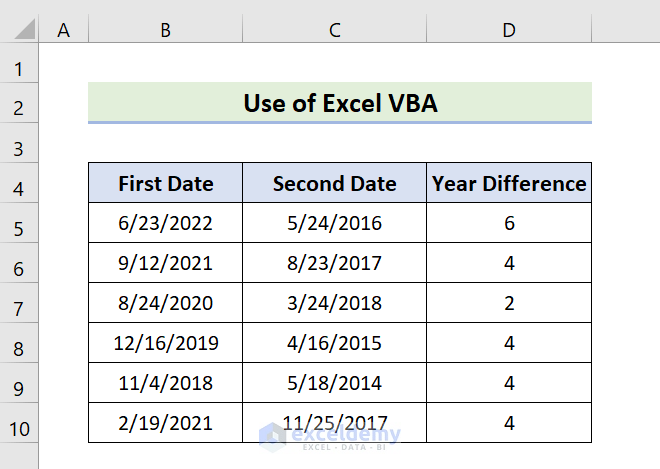
Task: Select column C header
Action: click(x=334, y=31)
